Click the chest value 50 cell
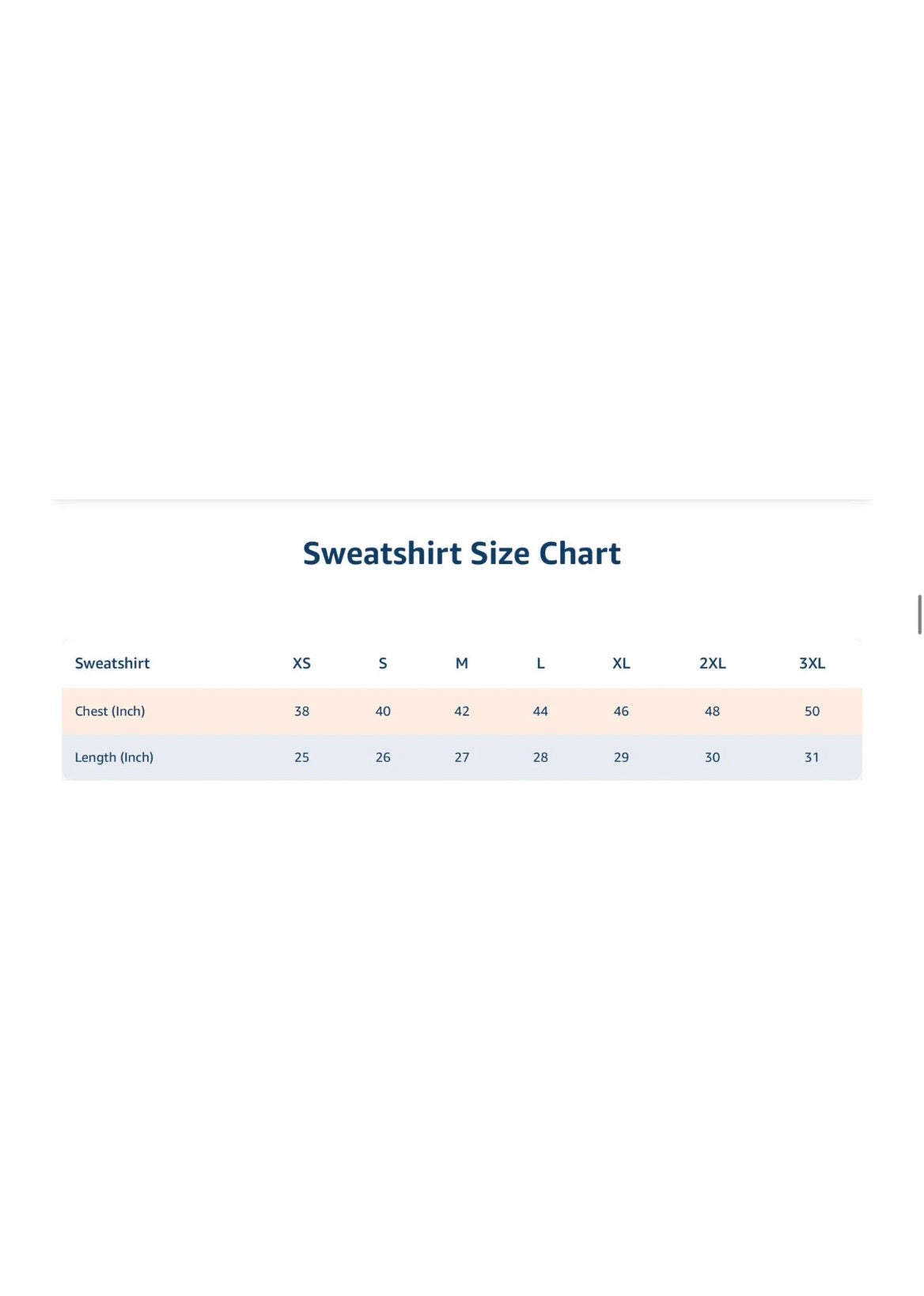The width and height of the screenshot is (924, 1296). point(812,711)
